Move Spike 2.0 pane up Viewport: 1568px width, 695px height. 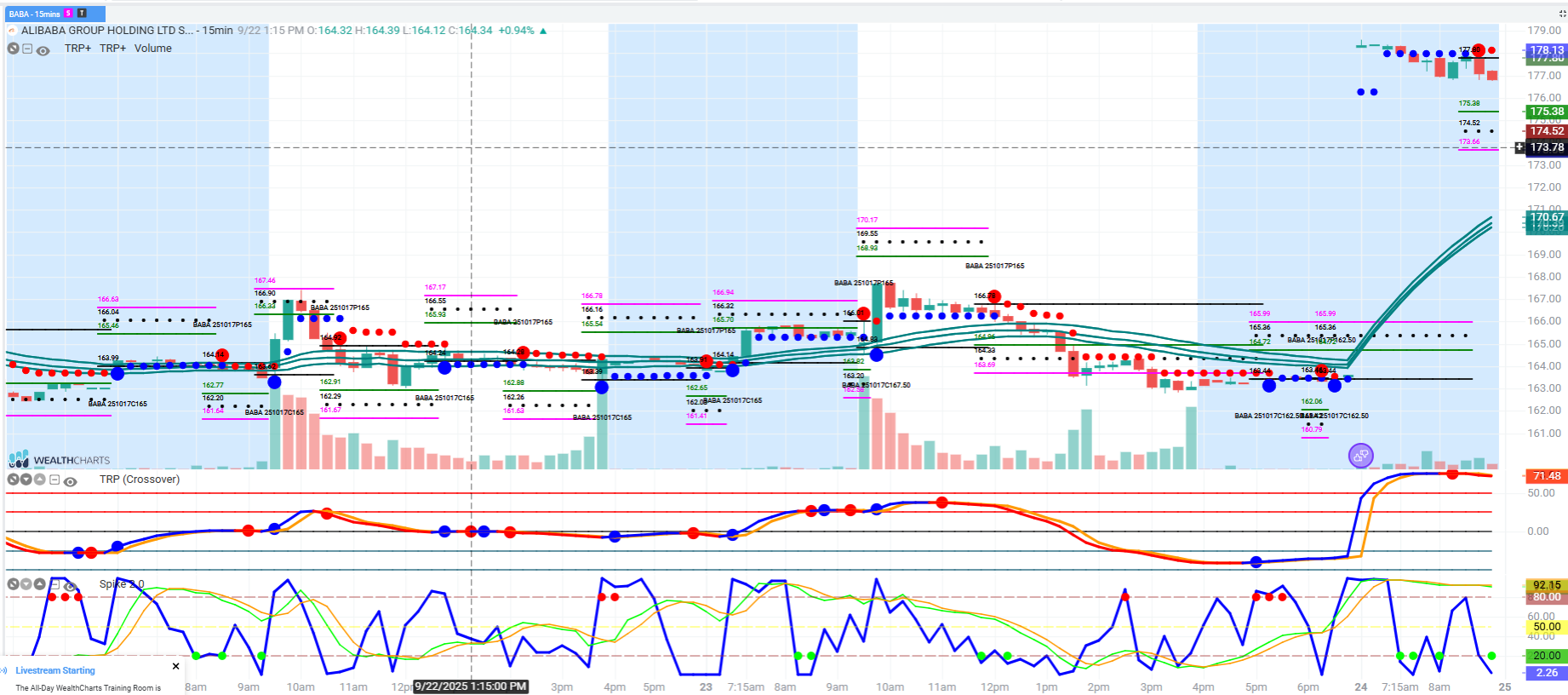(x=39, y=584)
